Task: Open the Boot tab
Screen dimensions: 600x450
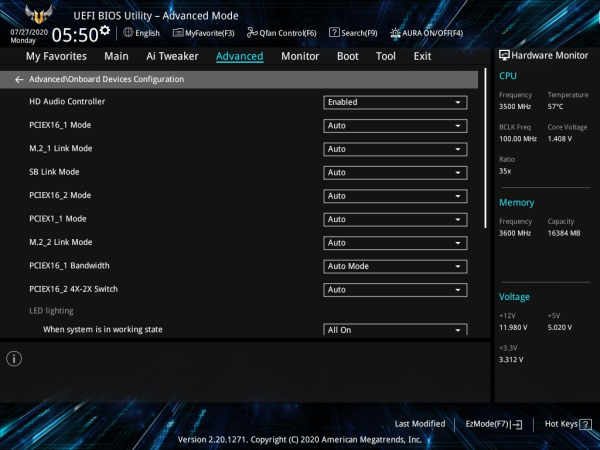Action: tap(347, 56)
